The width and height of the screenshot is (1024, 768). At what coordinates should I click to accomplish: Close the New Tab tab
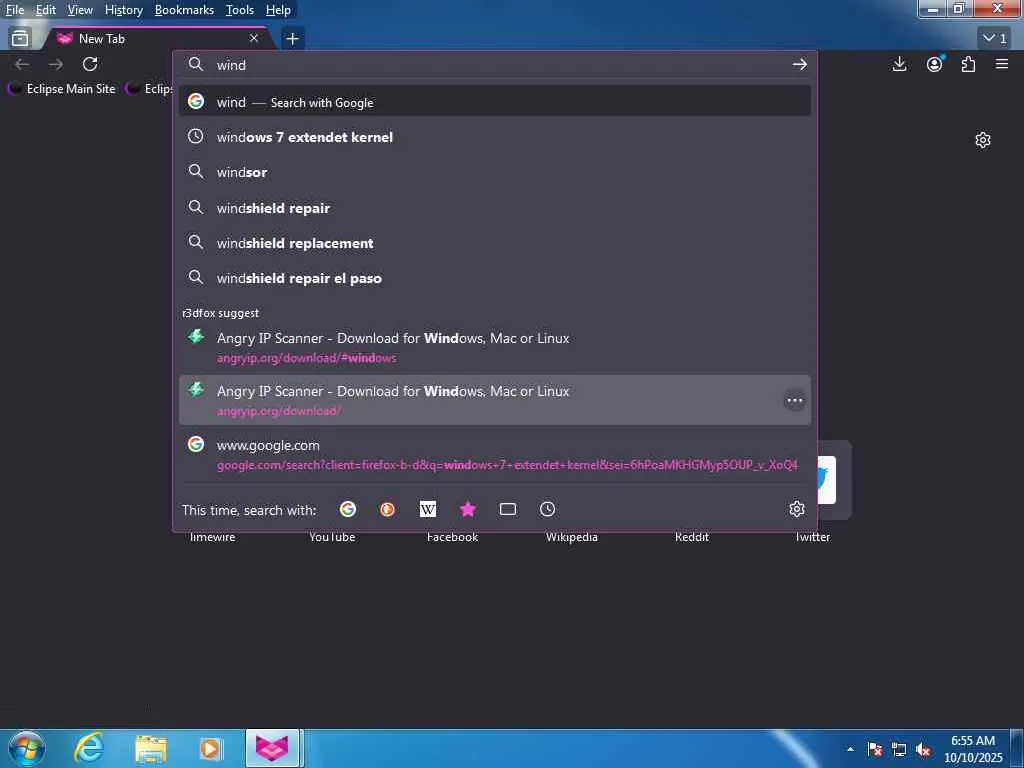point(254,39)
